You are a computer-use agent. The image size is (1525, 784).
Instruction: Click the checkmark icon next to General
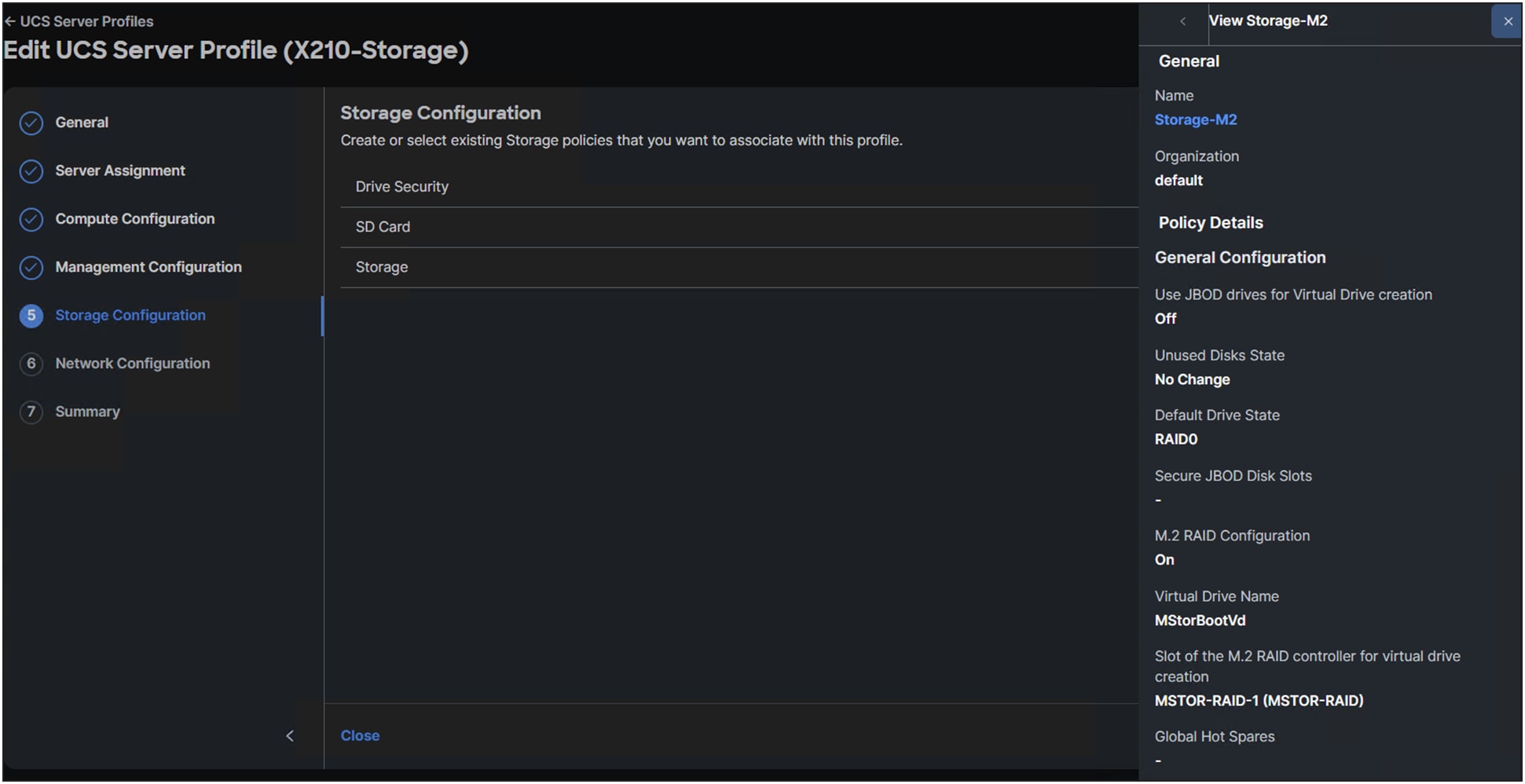pos(31,123)
